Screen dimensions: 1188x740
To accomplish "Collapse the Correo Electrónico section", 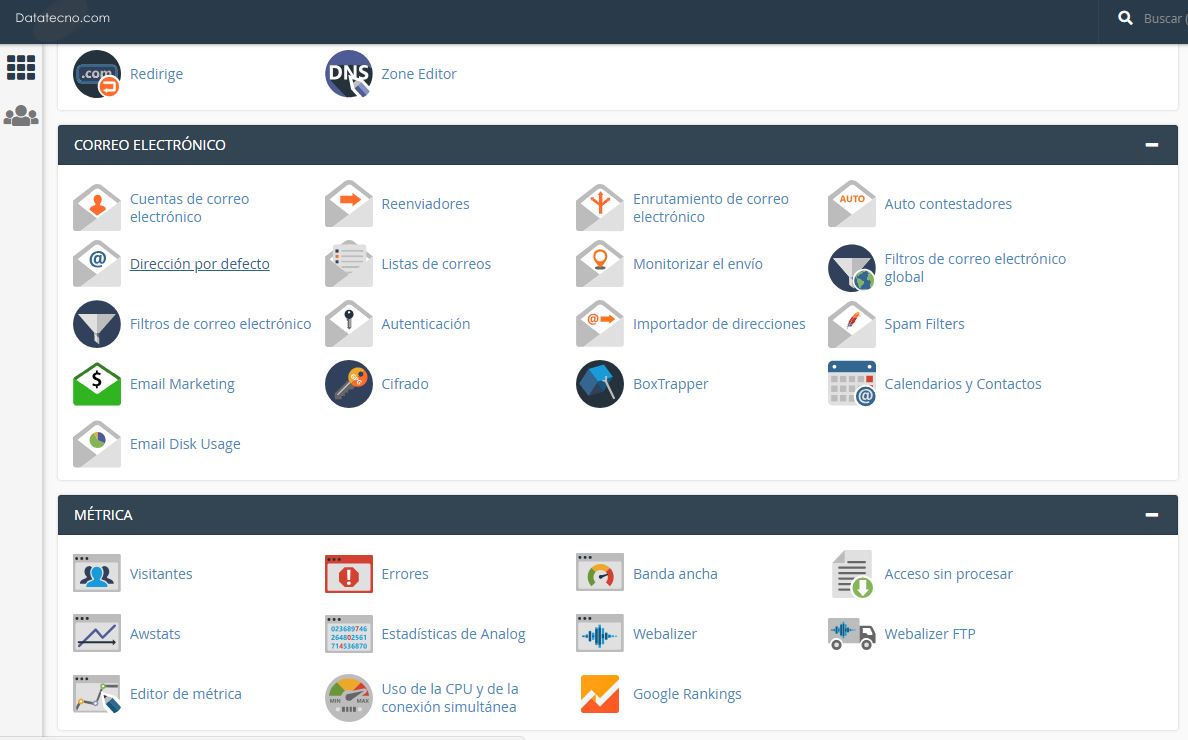I will [x=1152, y=145].
